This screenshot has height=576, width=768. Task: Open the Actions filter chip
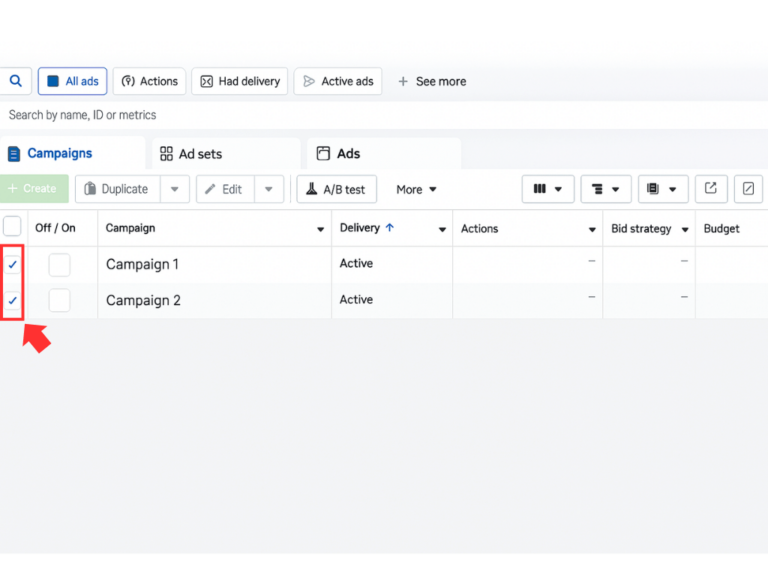pyautogui.click(x=149, y=81)
